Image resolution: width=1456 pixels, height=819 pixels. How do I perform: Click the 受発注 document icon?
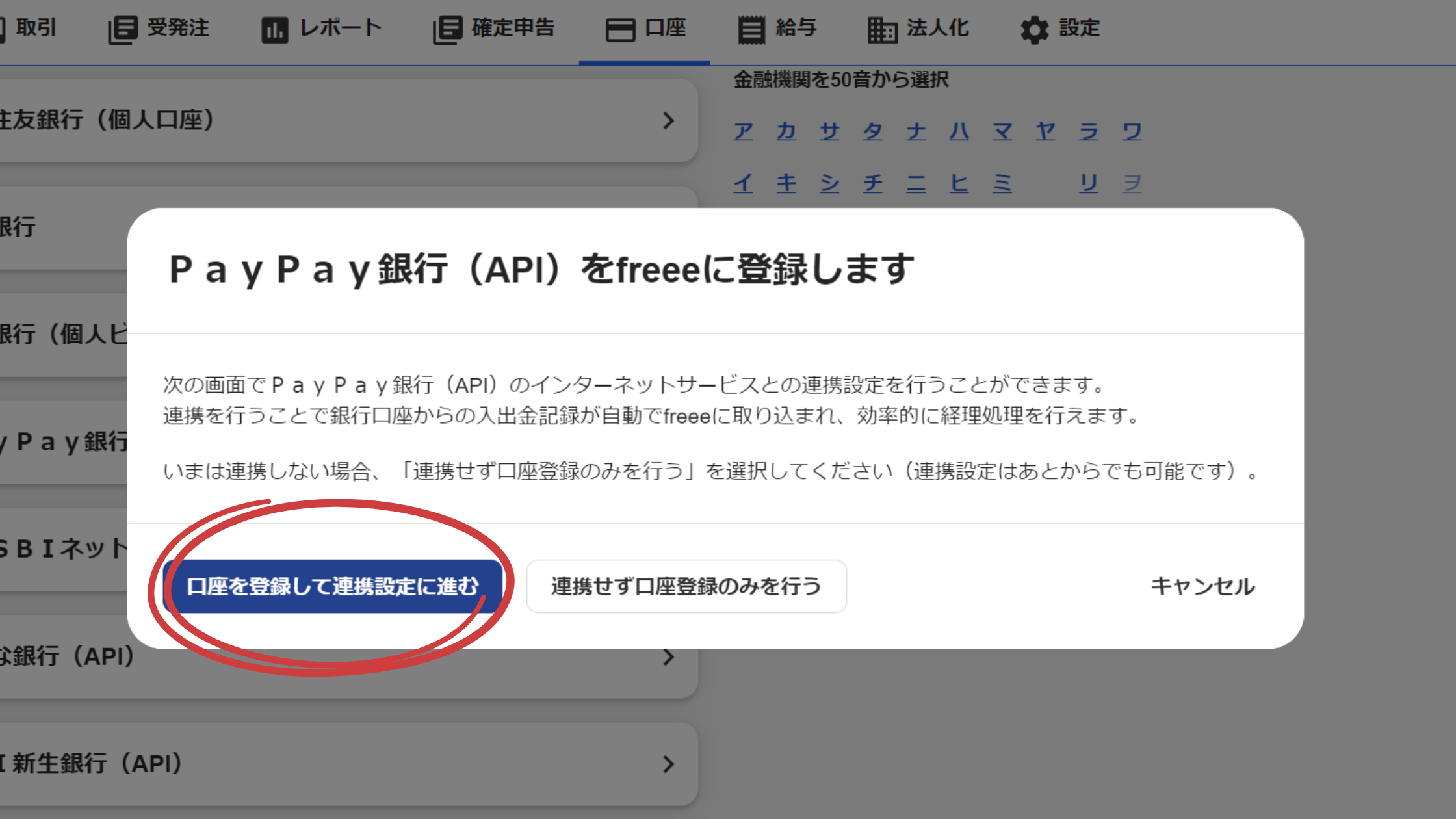(x=122, y=29)
